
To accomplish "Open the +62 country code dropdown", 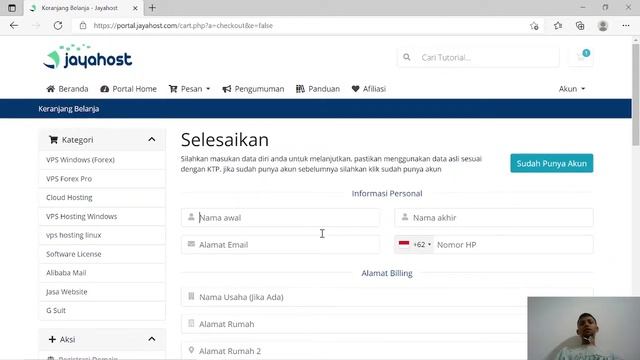I will [415, 244].
